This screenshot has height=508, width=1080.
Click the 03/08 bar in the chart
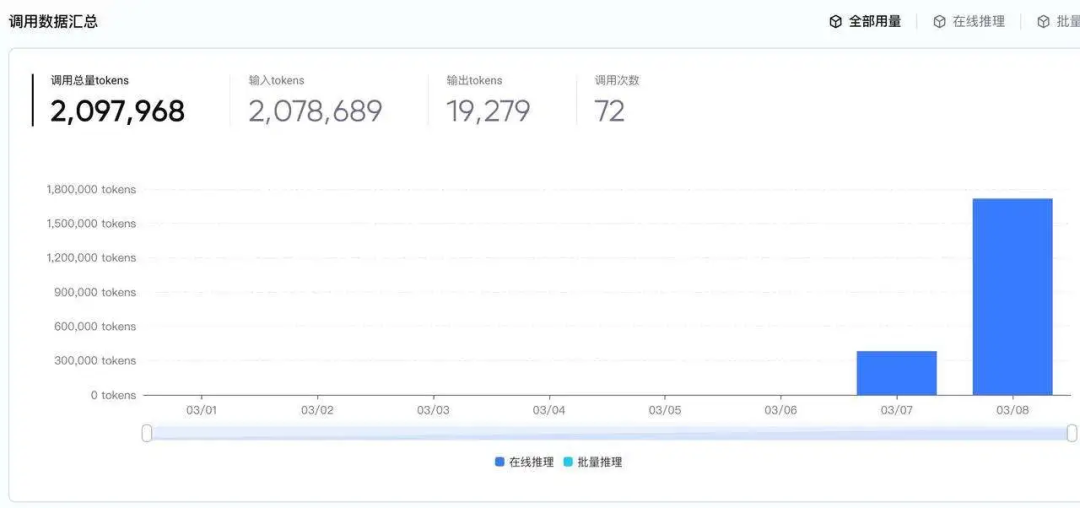tap(1012, 297)
